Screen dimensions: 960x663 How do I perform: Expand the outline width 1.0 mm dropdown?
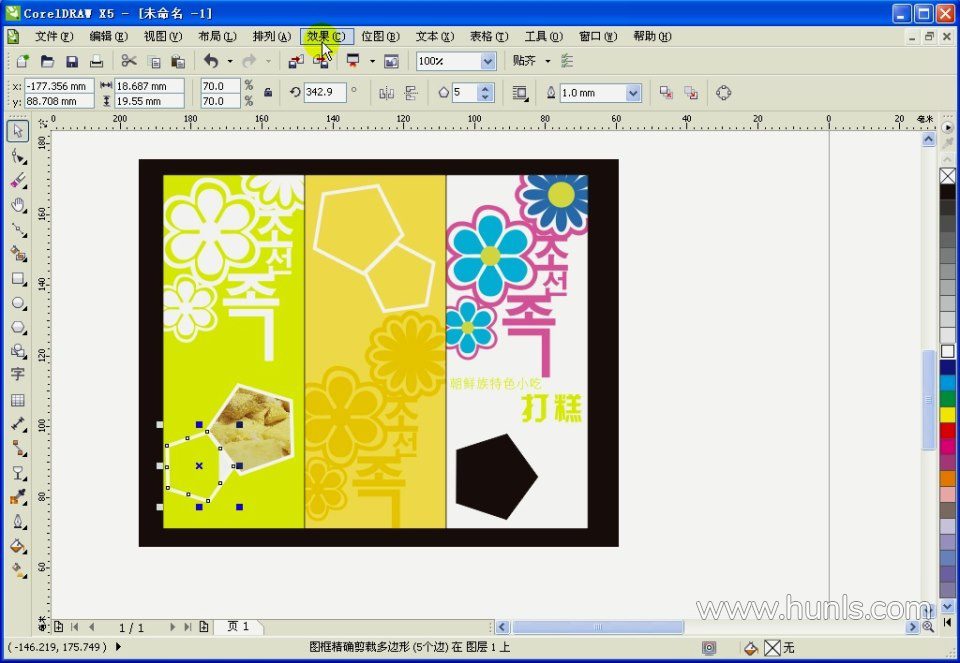633,93
